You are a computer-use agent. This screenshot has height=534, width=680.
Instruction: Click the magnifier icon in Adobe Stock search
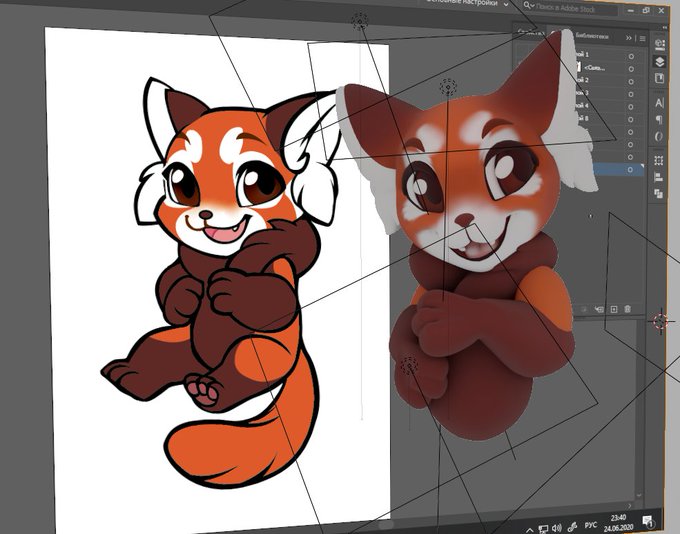pyautogui.click(x=527, y=5)
